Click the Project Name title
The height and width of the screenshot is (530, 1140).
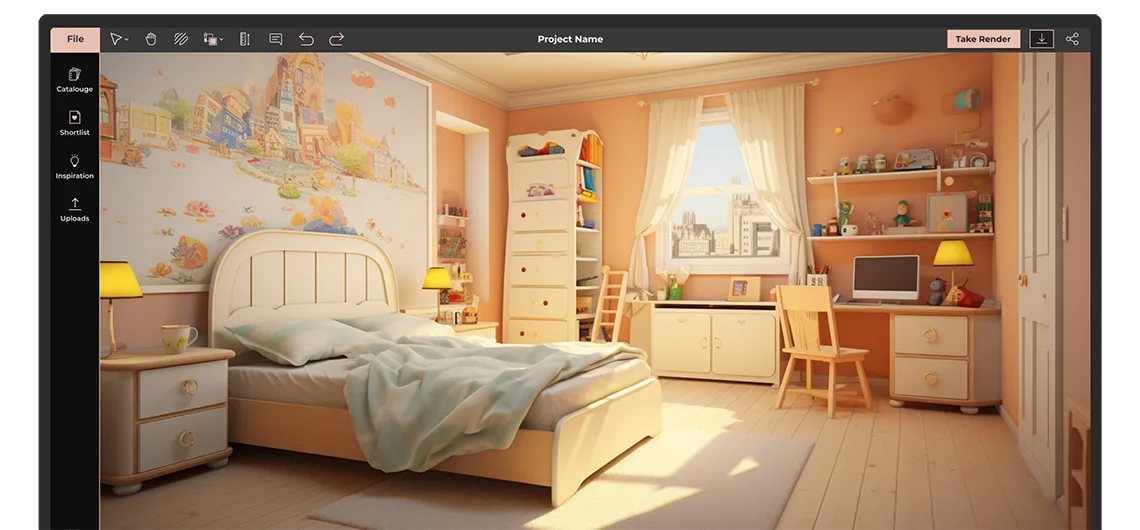[x=570, y=39]
